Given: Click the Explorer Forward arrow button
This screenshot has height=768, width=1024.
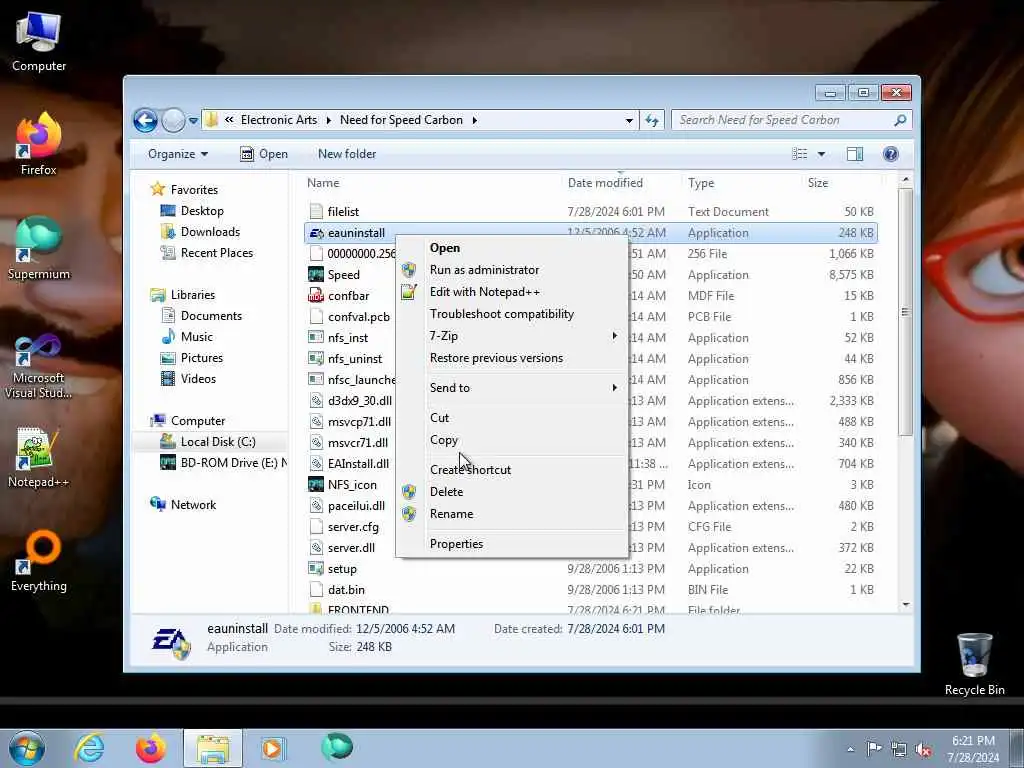Looking at the screenshot, I should pos(173,120).
